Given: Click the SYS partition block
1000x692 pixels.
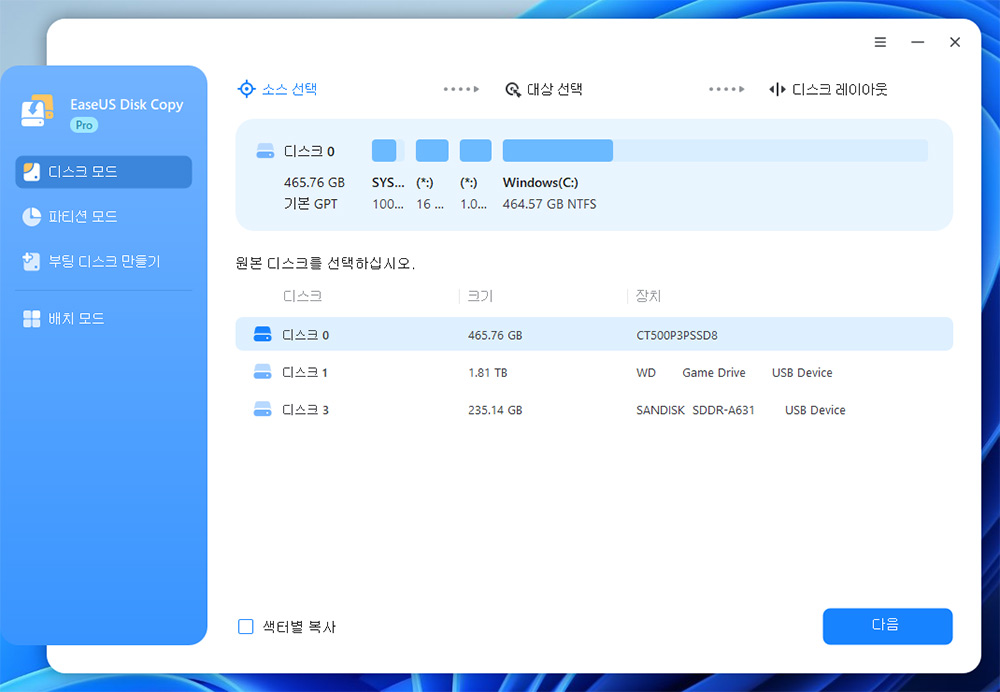Looking at the screenshot, I should [388, 151].
